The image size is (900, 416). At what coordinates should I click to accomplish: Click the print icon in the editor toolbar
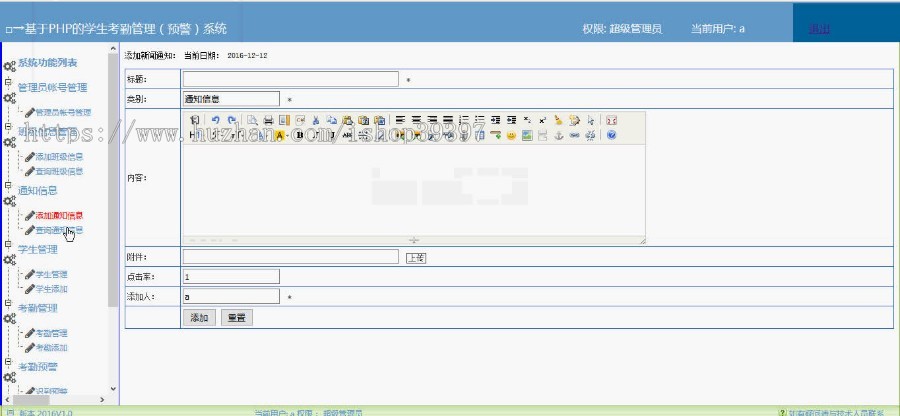tap(269, 120)
